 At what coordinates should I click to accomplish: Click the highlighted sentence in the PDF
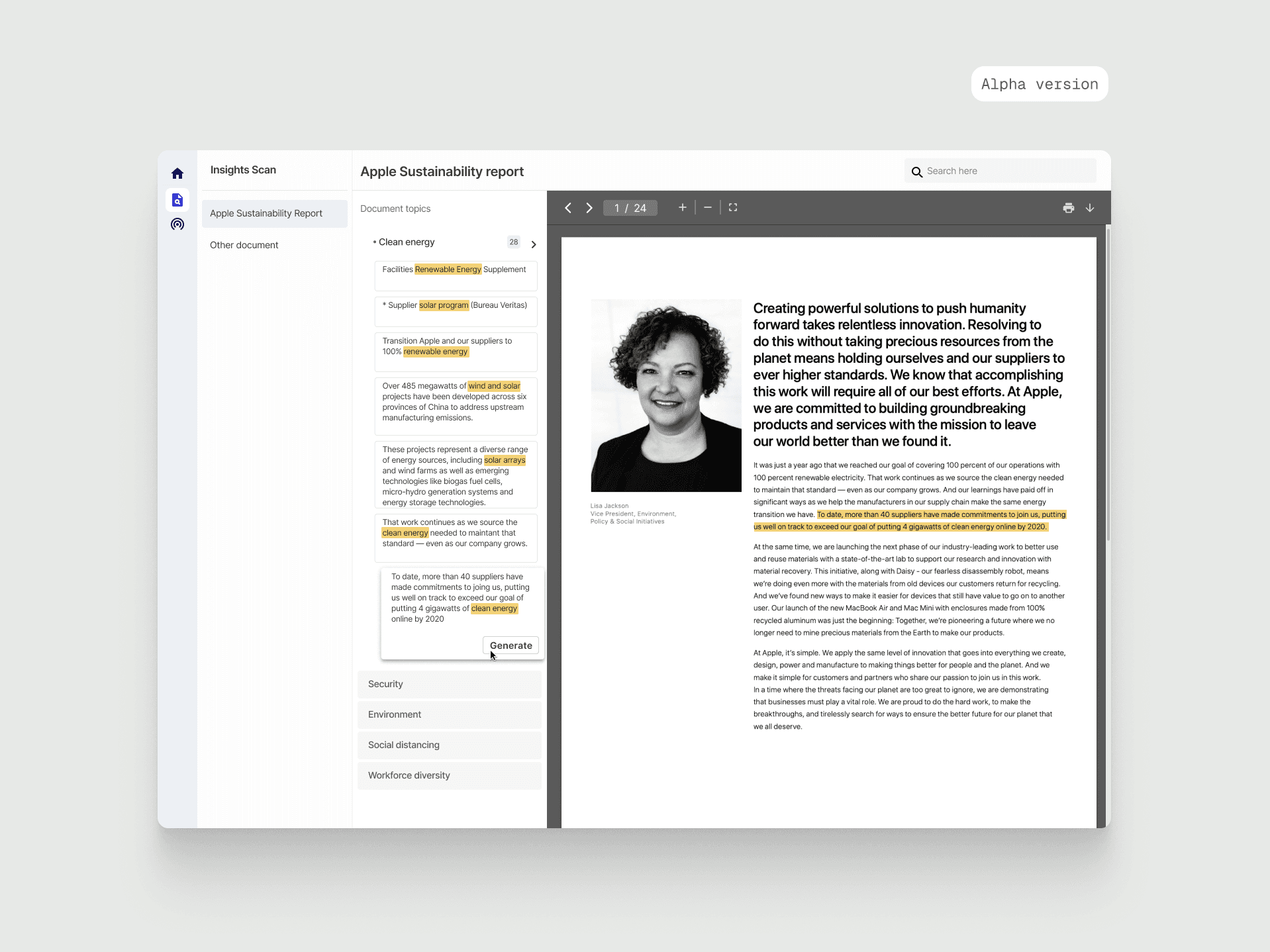[909, 520]
